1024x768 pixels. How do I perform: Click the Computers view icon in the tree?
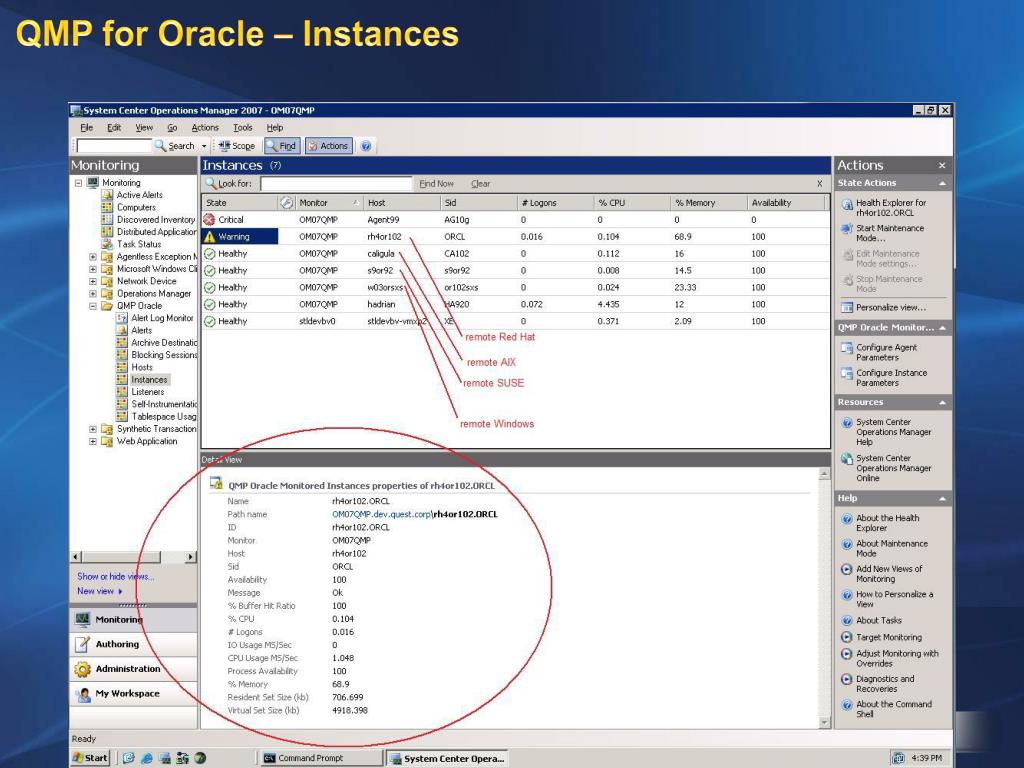(107, 207)
